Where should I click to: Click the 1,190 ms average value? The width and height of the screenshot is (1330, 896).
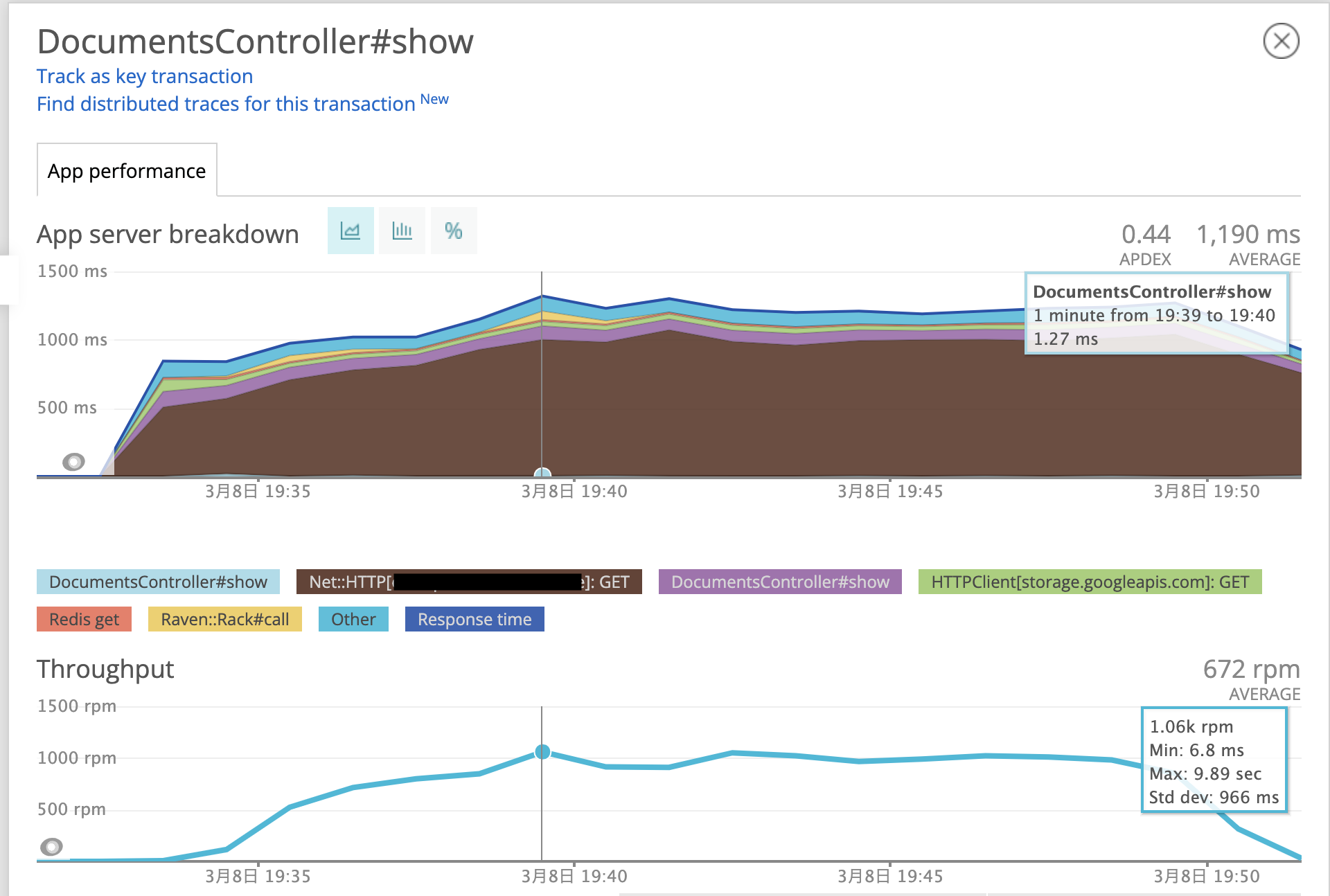click(1248, 235)
